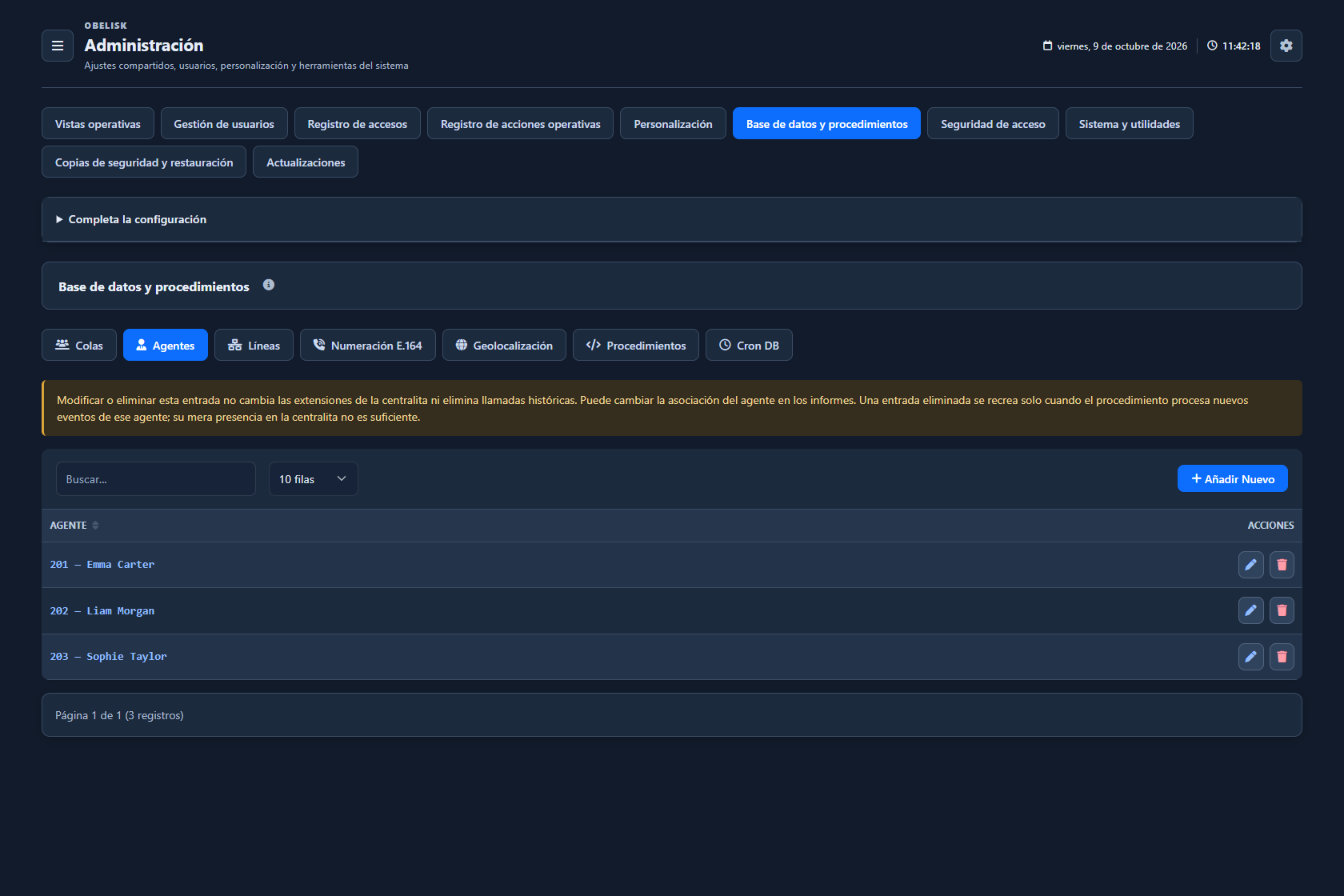This screenshot has width=1344, height=896.
Task: Select the 202 — Liam Morgan row text
Action: pos(102,611)
